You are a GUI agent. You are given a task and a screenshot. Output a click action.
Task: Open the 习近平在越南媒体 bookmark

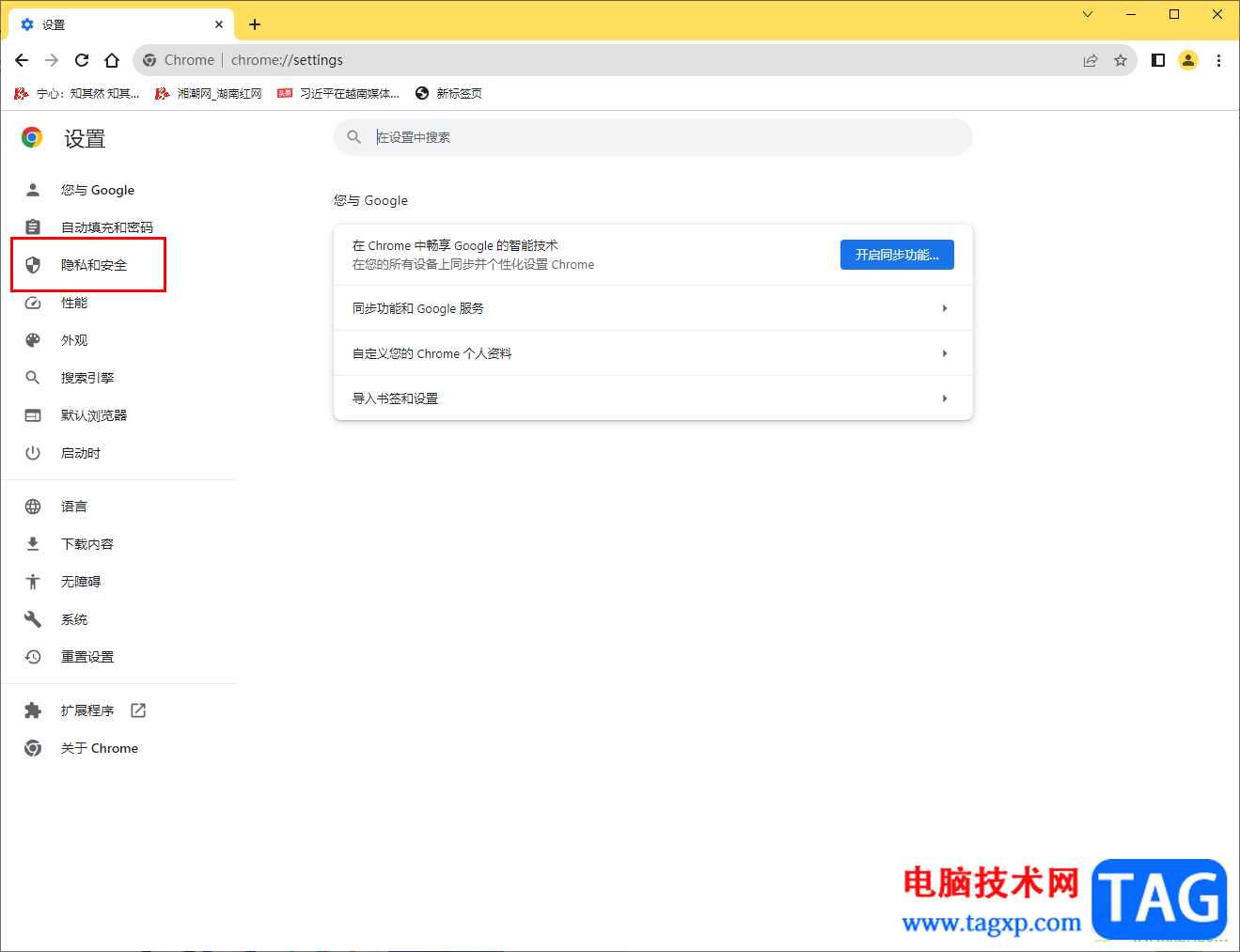tap(338, 93)
